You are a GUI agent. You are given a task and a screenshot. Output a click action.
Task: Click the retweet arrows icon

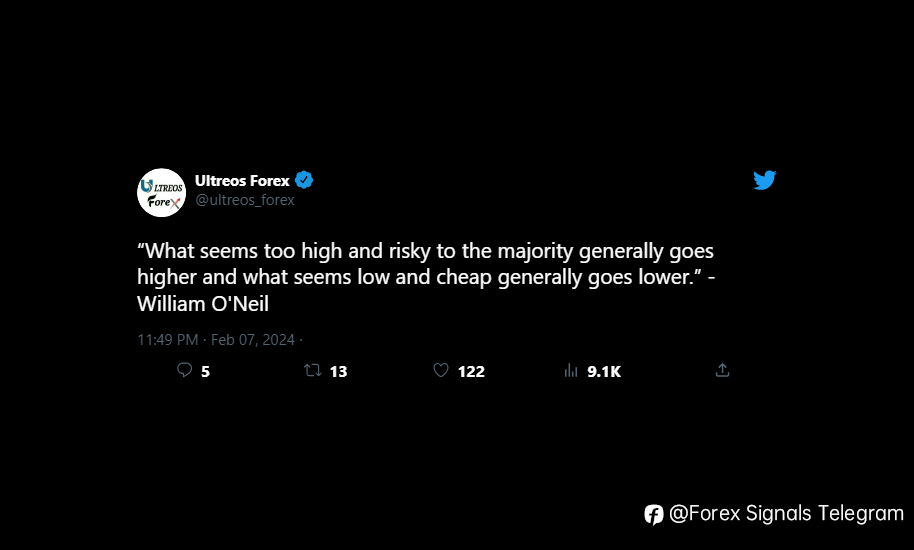click(312, 370)
